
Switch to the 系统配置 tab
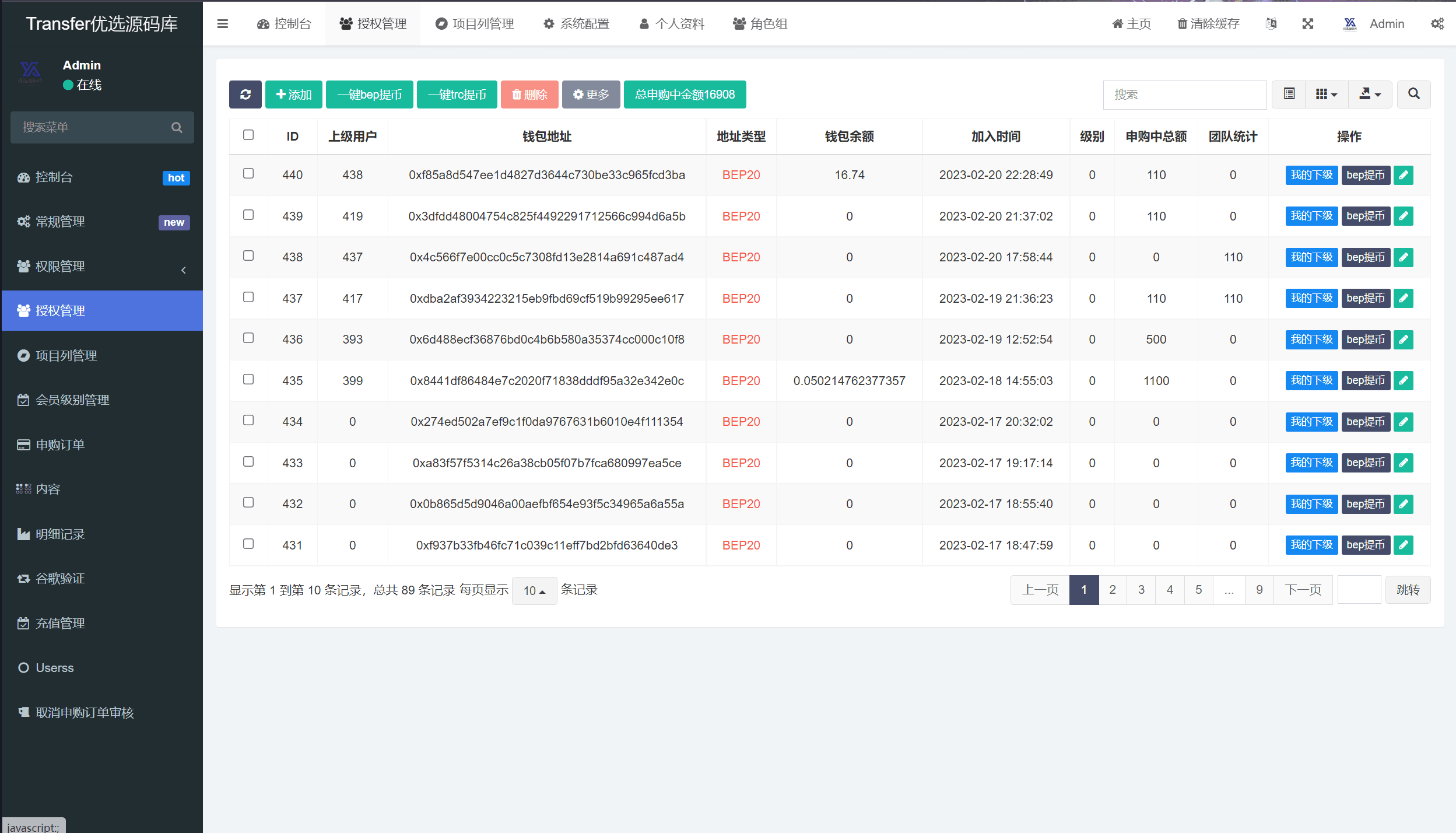coord(576,24)
